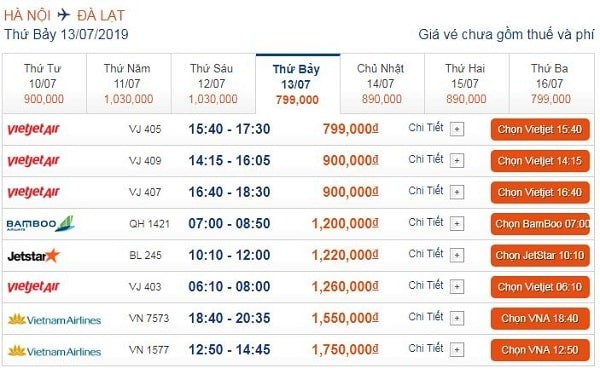Viewport: 600px width, 374px height.
Task: Expand details for flight VJ 405
Action: click(457, 129)
